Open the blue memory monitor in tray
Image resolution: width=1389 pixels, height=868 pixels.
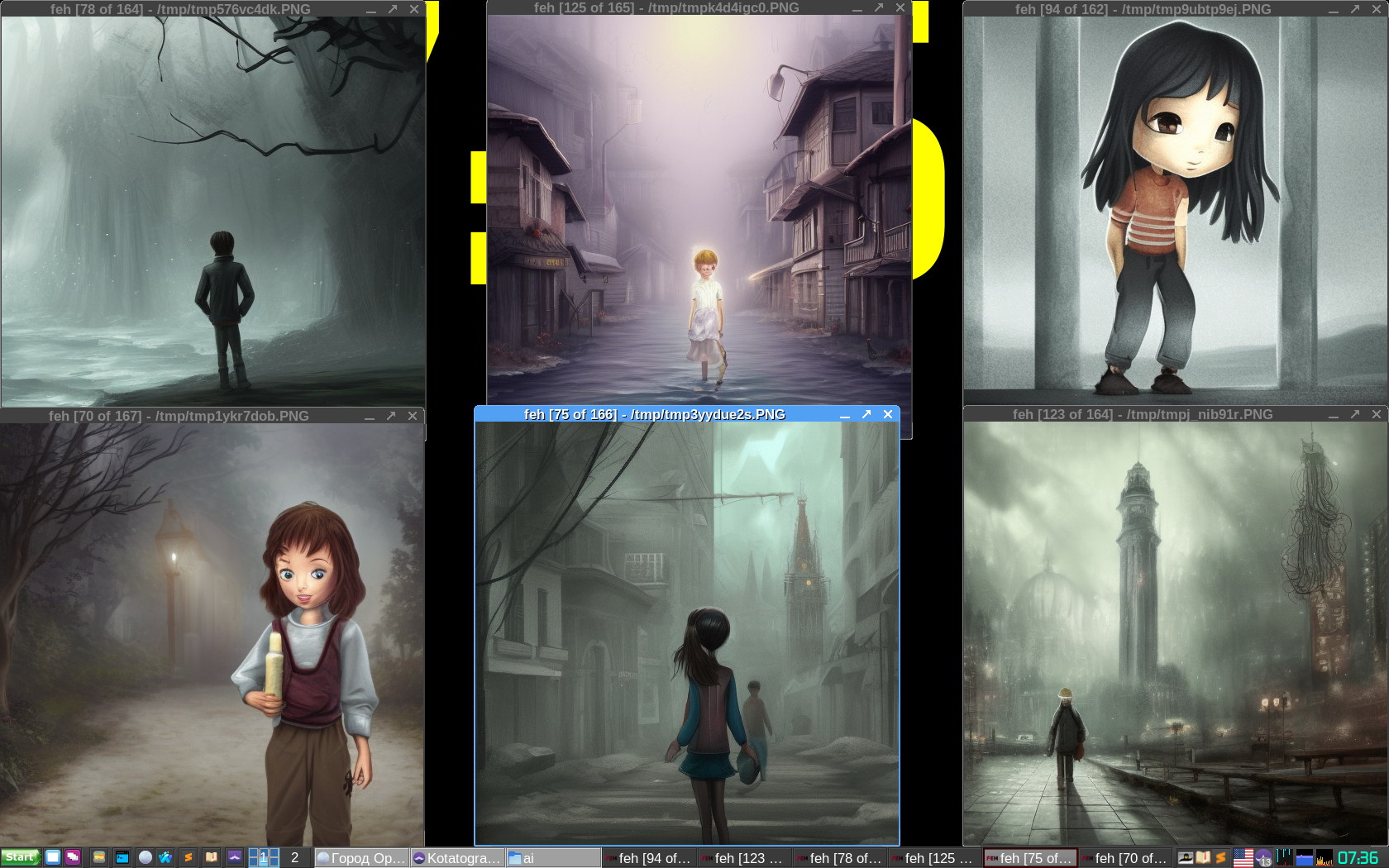[x=1305, y=858]
